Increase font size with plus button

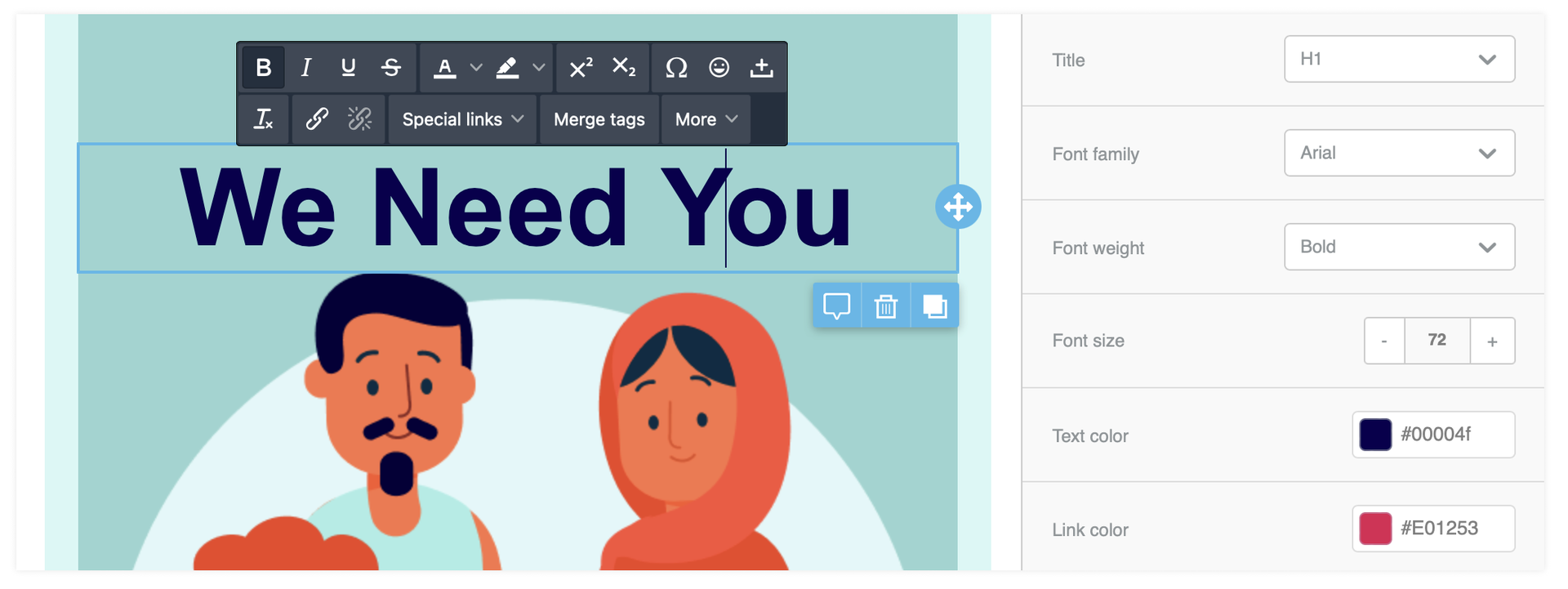pos(1492,341)
